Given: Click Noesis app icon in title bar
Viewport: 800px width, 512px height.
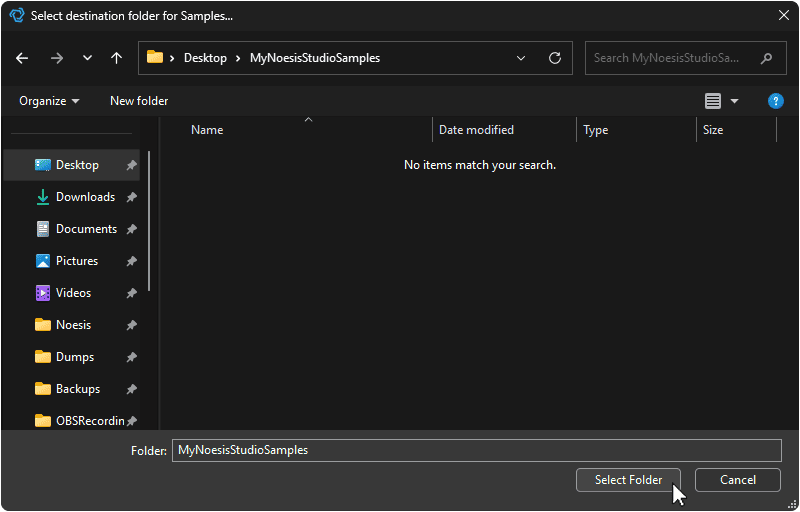Looking at the screenshot, I should coord(17,15).
